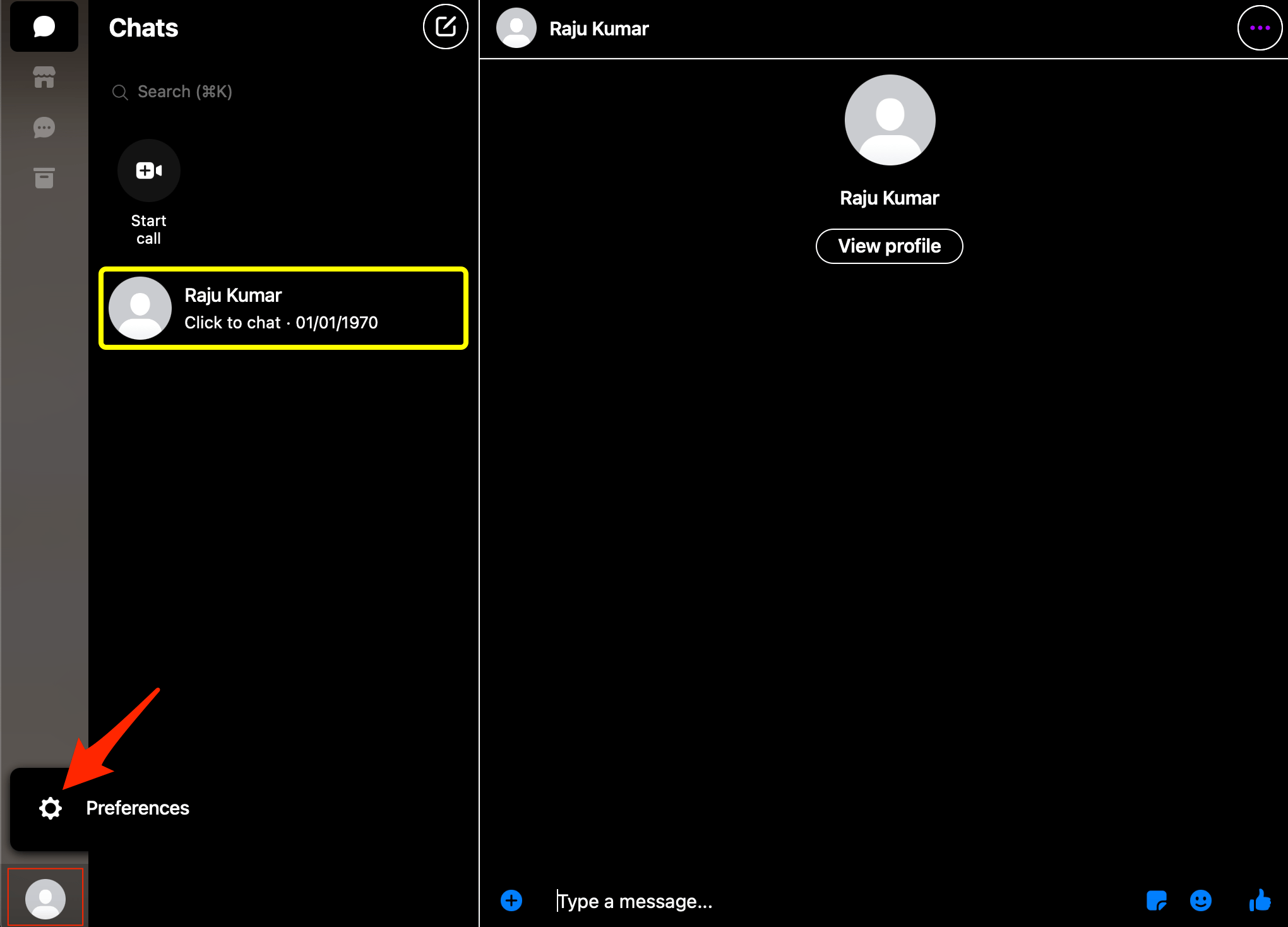Compose a new message
Image resolution: width=1288 pixels, height=927 pixels.
pyautogui.click(x=445, y=27)
